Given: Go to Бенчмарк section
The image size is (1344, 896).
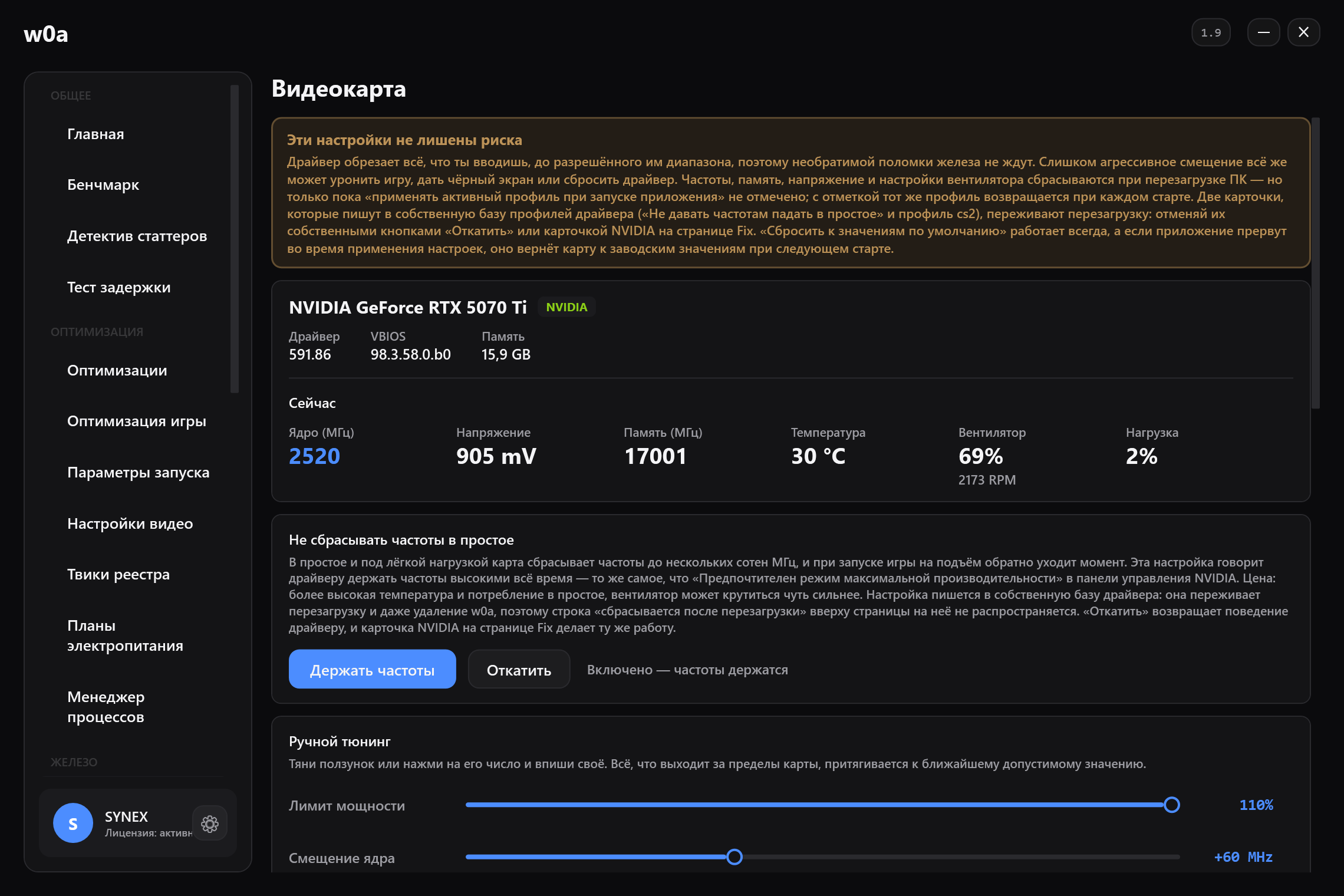Looking at the screenshot, I should (103, 185).
